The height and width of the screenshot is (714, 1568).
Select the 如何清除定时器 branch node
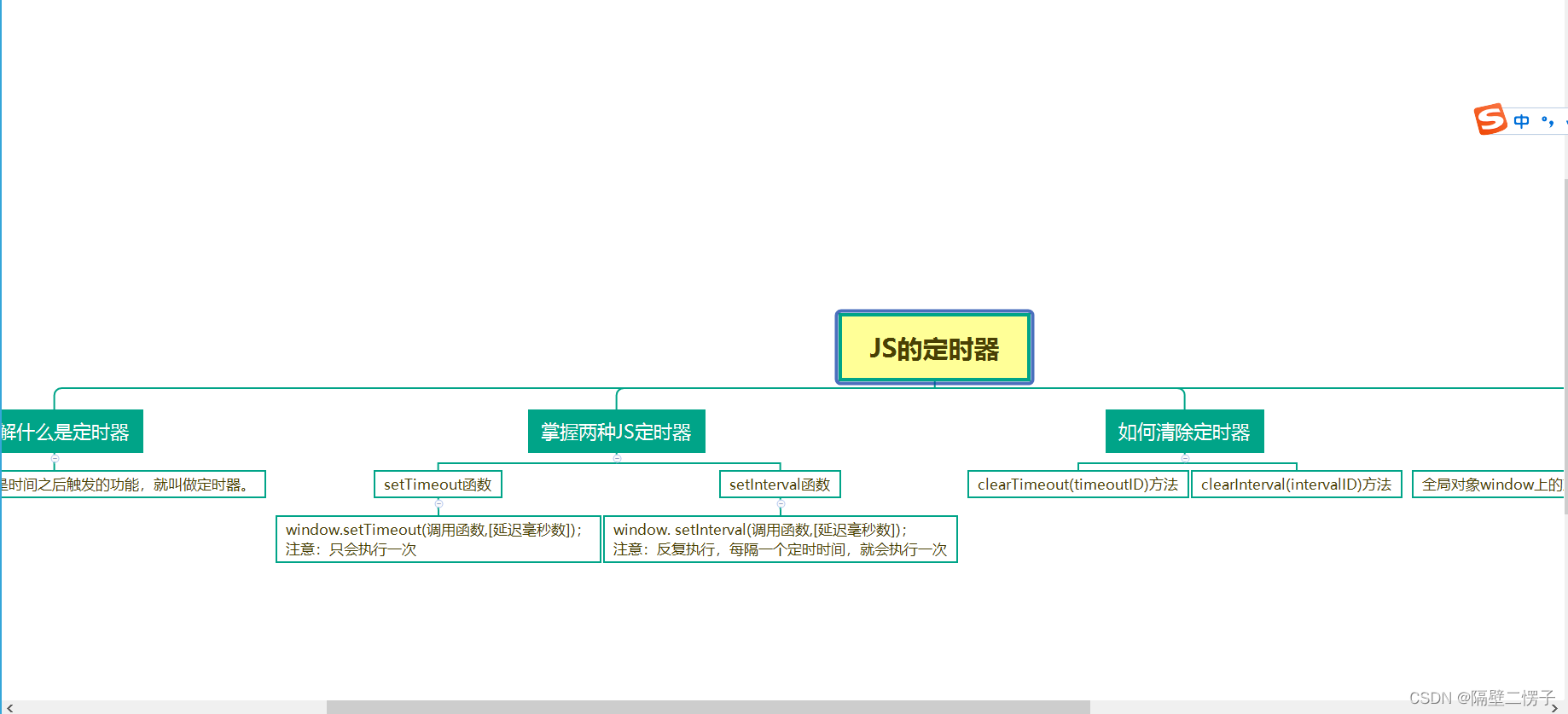coord(1184,432)
